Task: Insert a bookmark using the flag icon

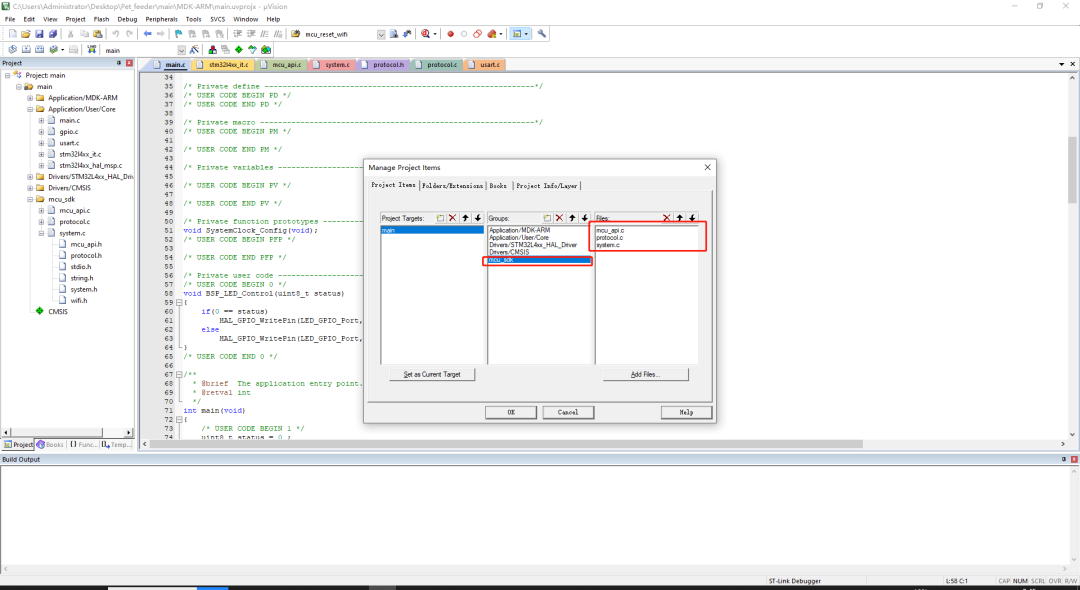Action: (x=178, y=34)
